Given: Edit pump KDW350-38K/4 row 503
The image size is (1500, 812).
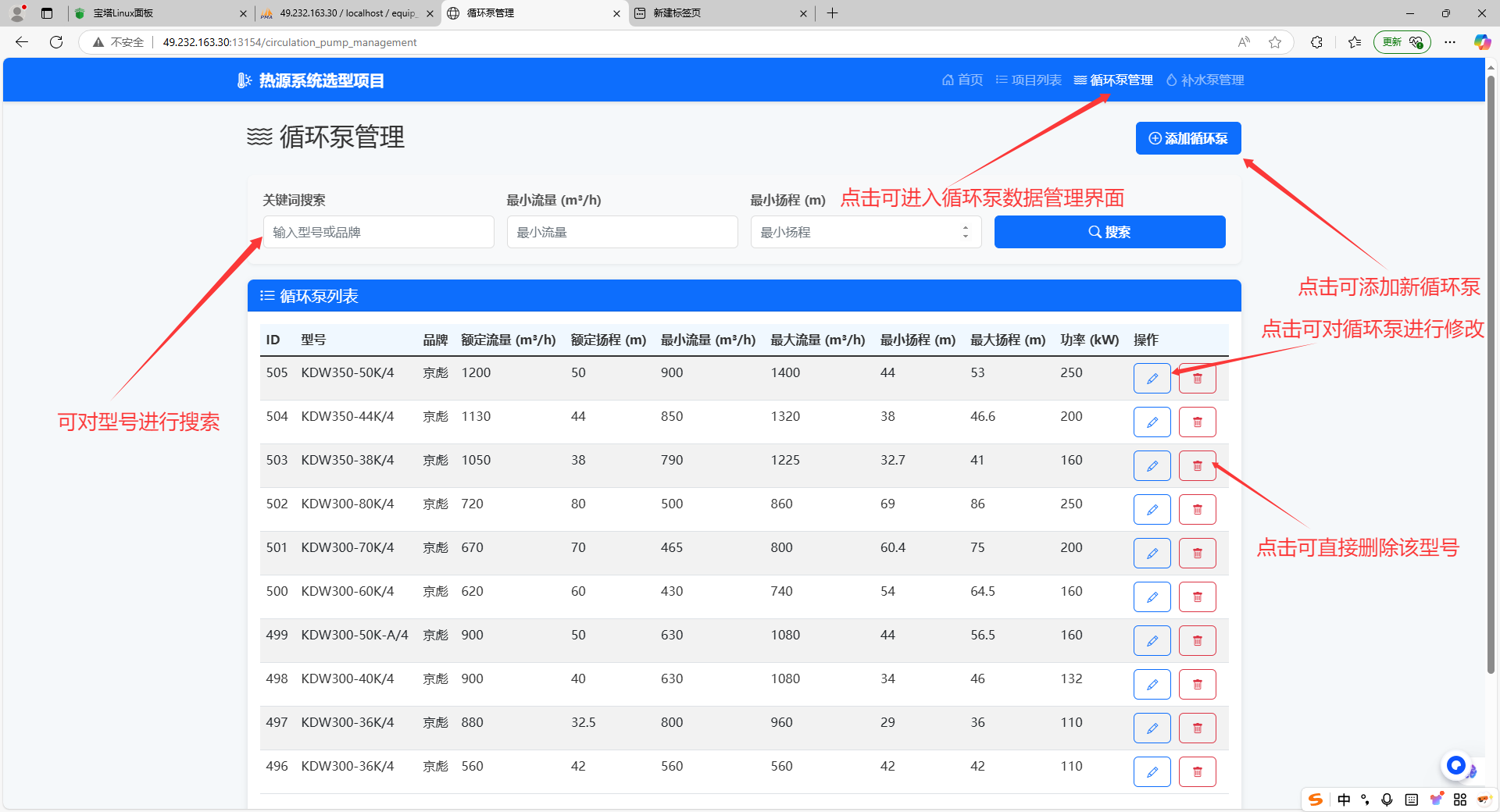Looking at the screenshot, I should click(1152, 466).
